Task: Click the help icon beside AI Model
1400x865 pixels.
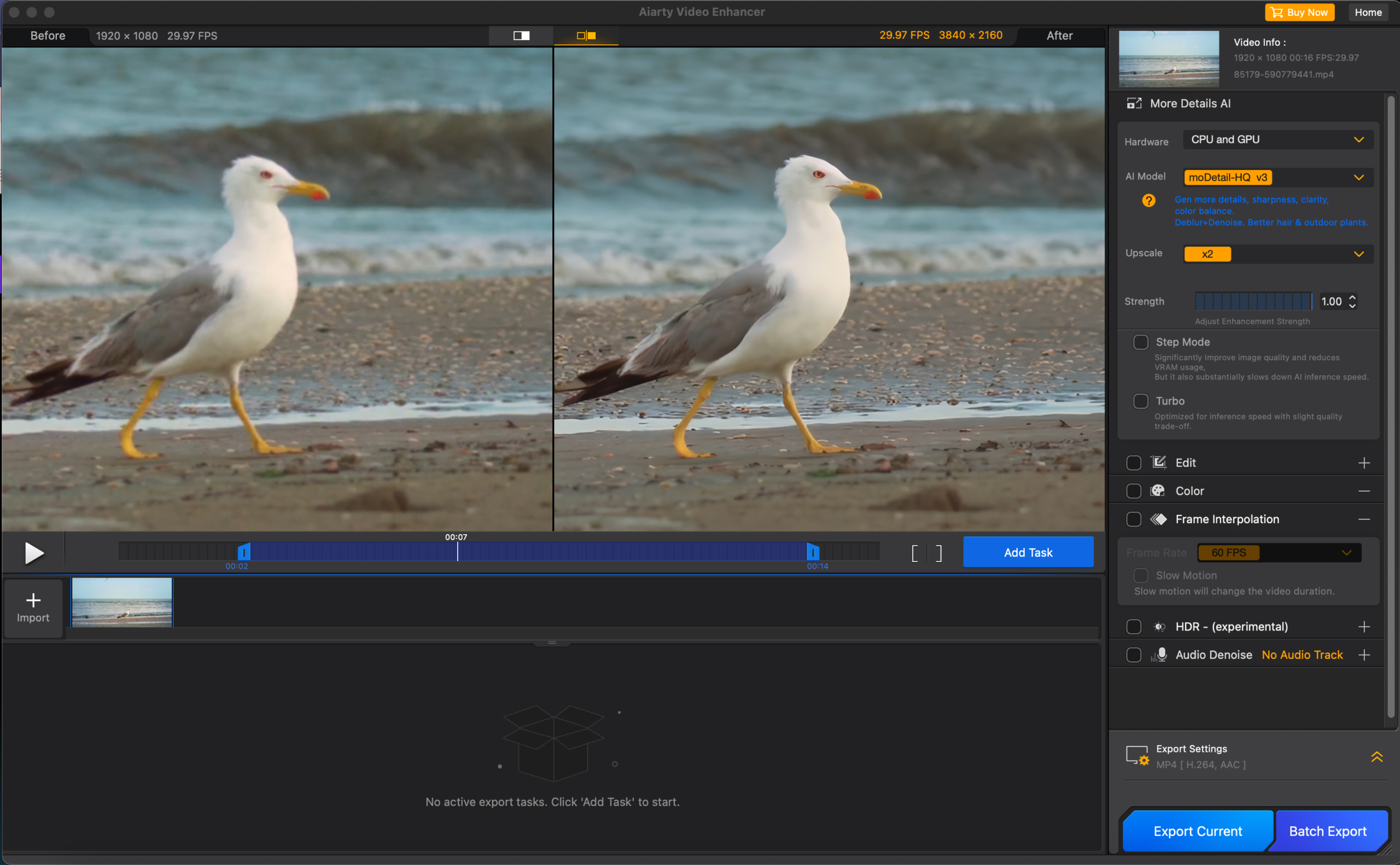Action: point(1150,200)
